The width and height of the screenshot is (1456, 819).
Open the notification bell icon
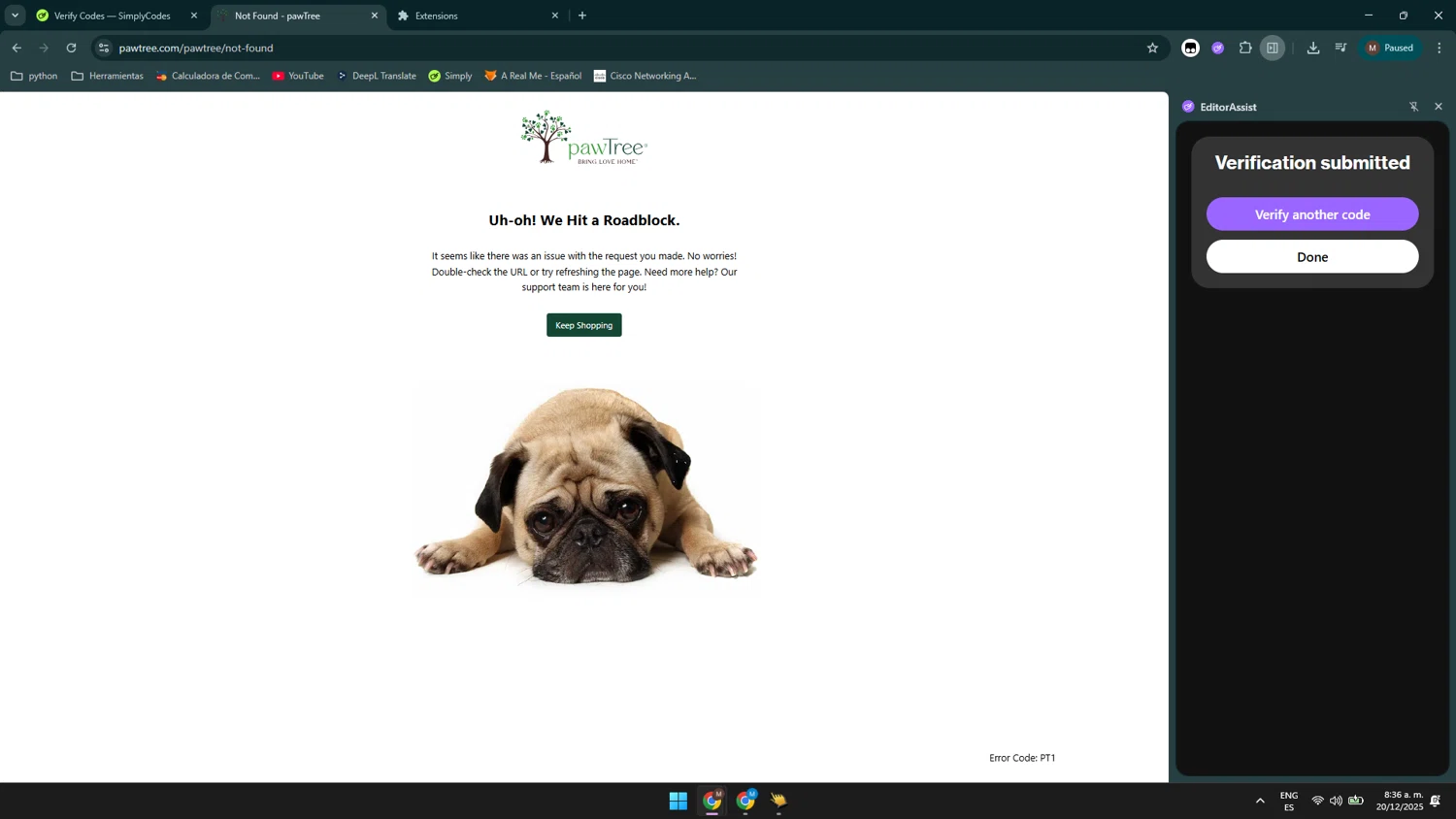coord(1436,801)
